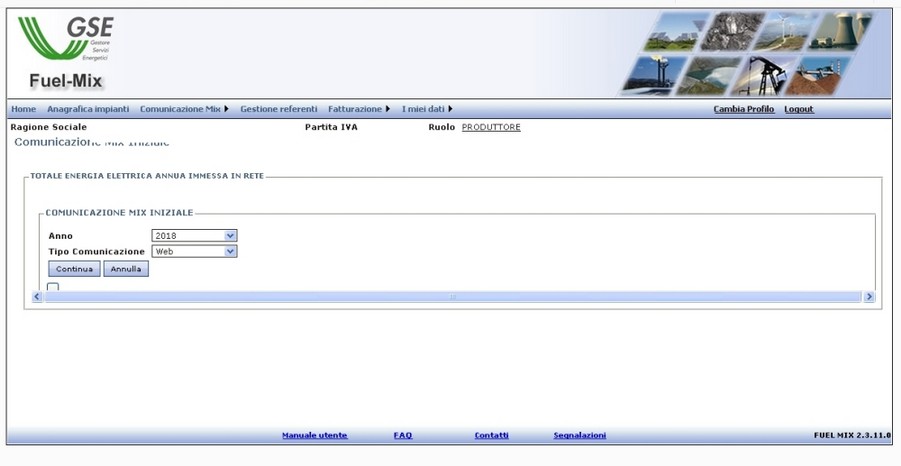Screen dimensions: 901x466
Task: Open the FAQ link
Action: (403, 436)
